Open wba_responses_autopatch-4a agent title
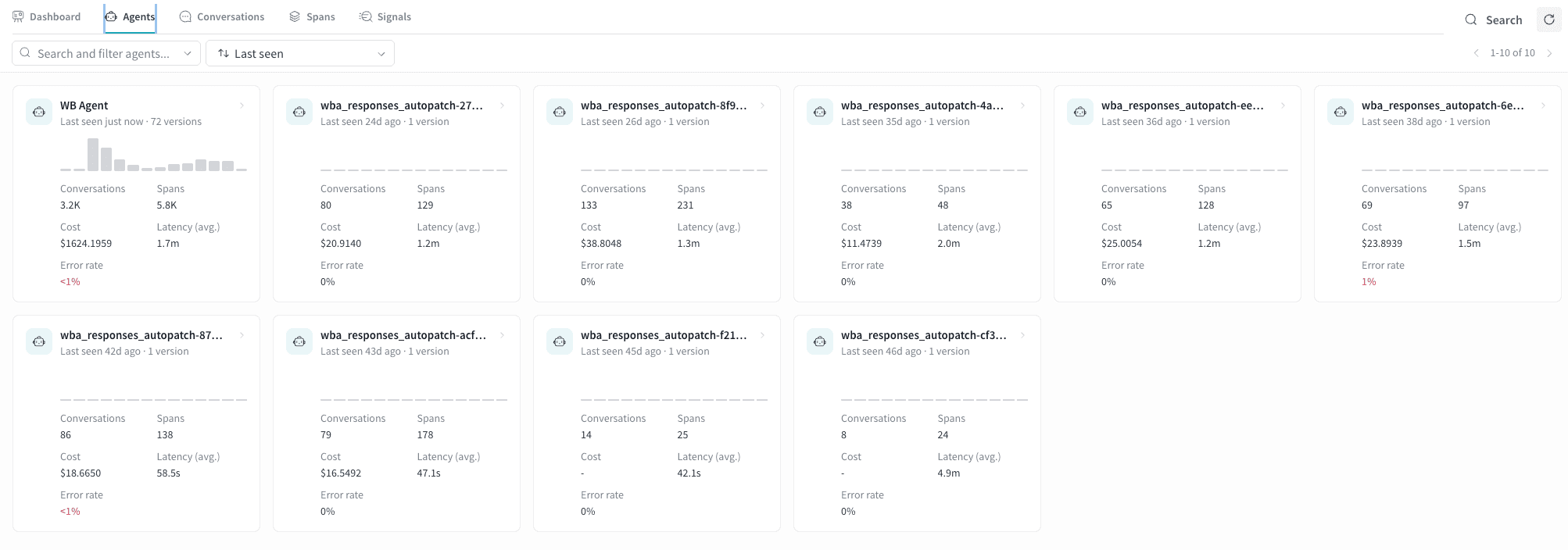Screen dimensions: 1568x550 pos(922,105)
